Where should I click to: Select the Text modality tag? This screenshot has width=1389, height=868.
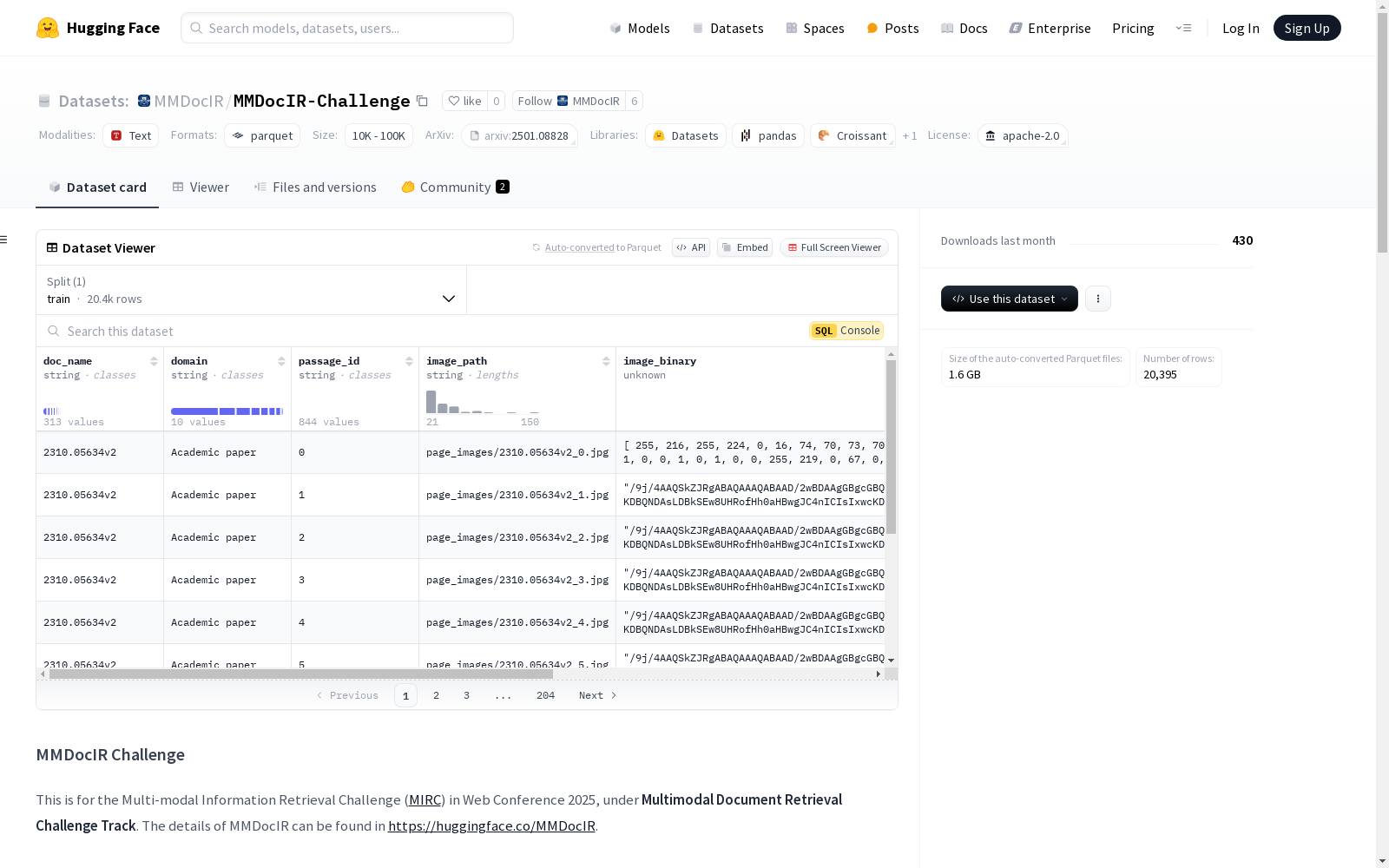coord(131,135)
